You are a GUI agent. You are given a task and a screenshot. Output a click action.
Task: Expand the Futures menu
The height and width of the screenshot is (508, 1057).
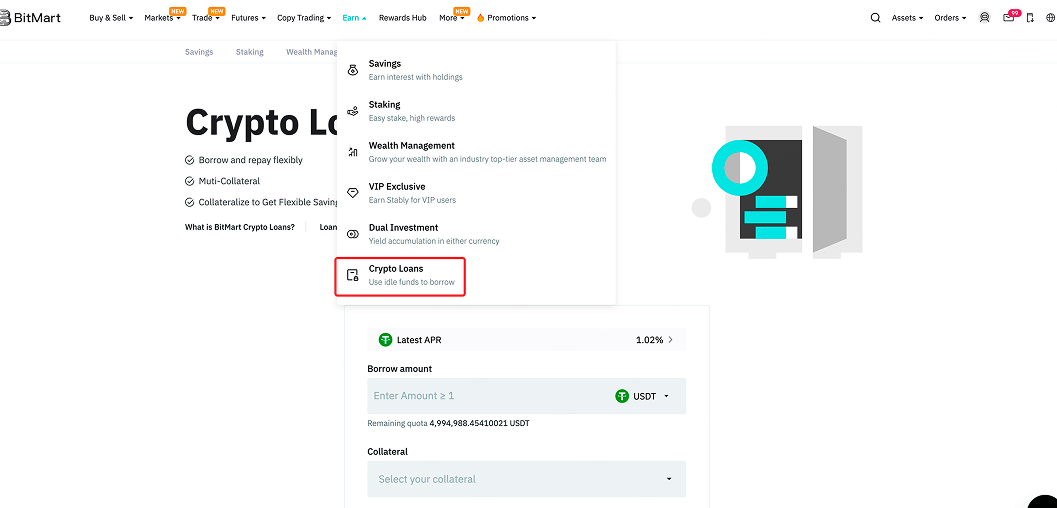[248, 18]
